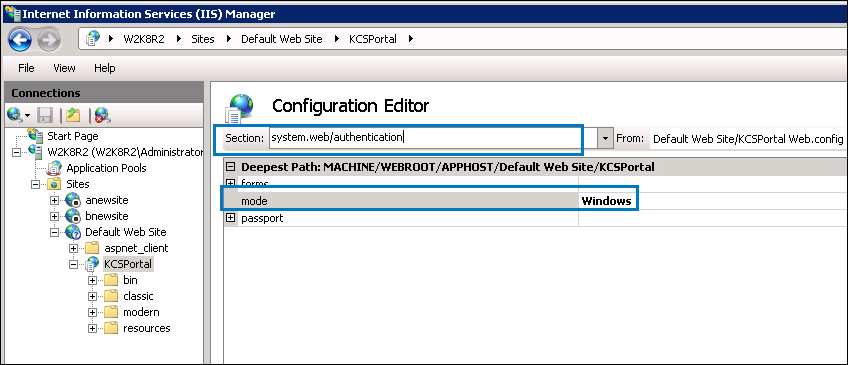Click the W2K8R2 breadcrumb segment
Screen dimensions: 848x365
(x=144, y=39)
